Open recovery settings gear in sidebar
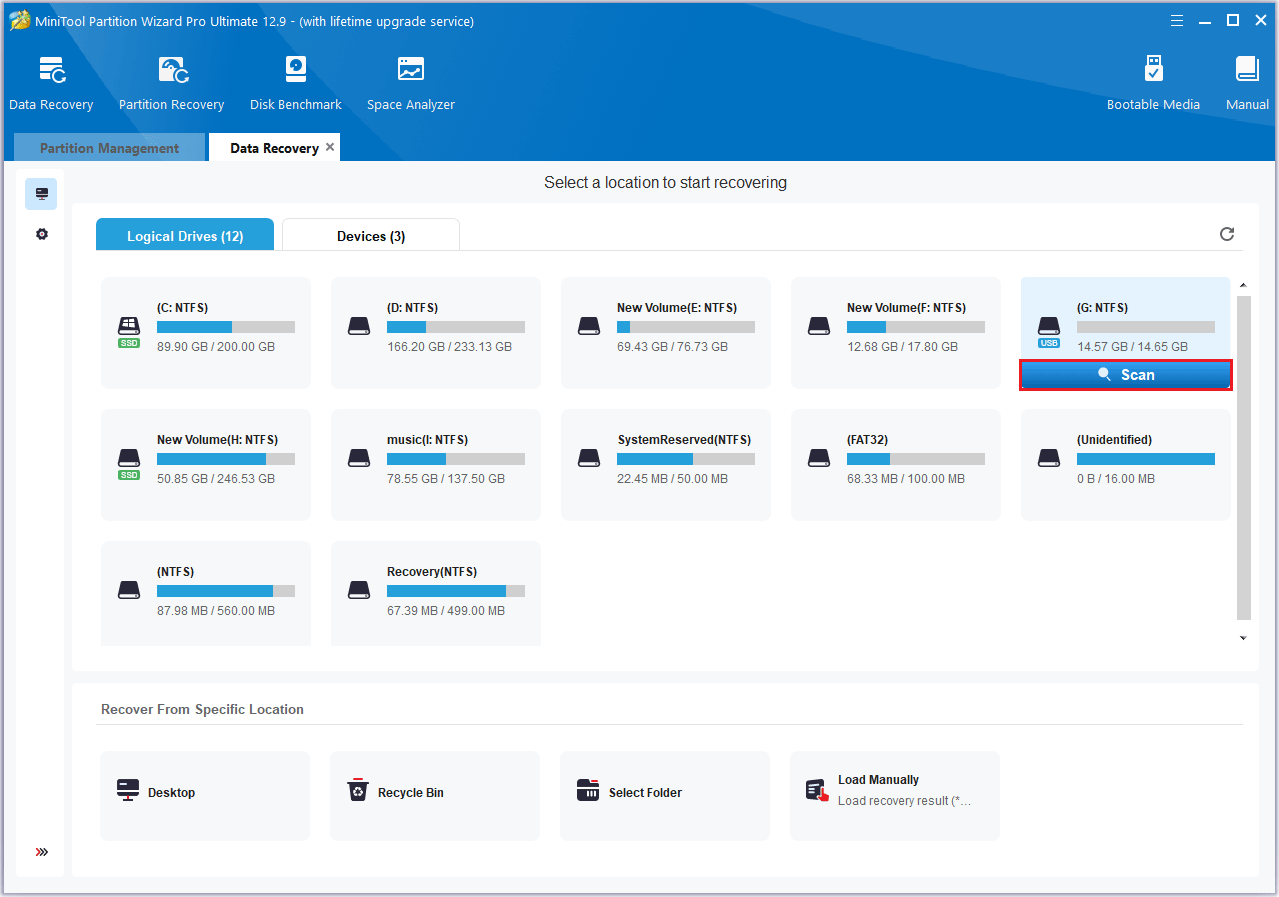 (41, 234)
